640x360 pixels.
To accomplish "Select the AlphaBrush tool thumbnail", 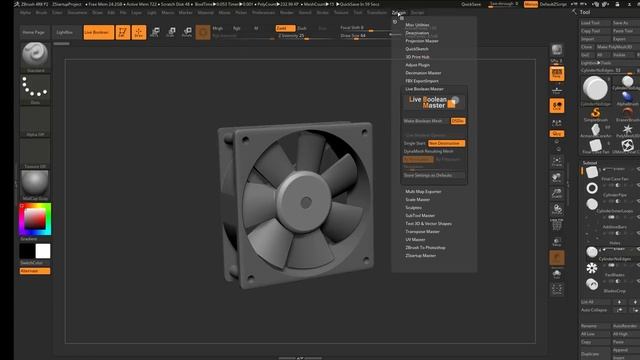I will 627,98.
